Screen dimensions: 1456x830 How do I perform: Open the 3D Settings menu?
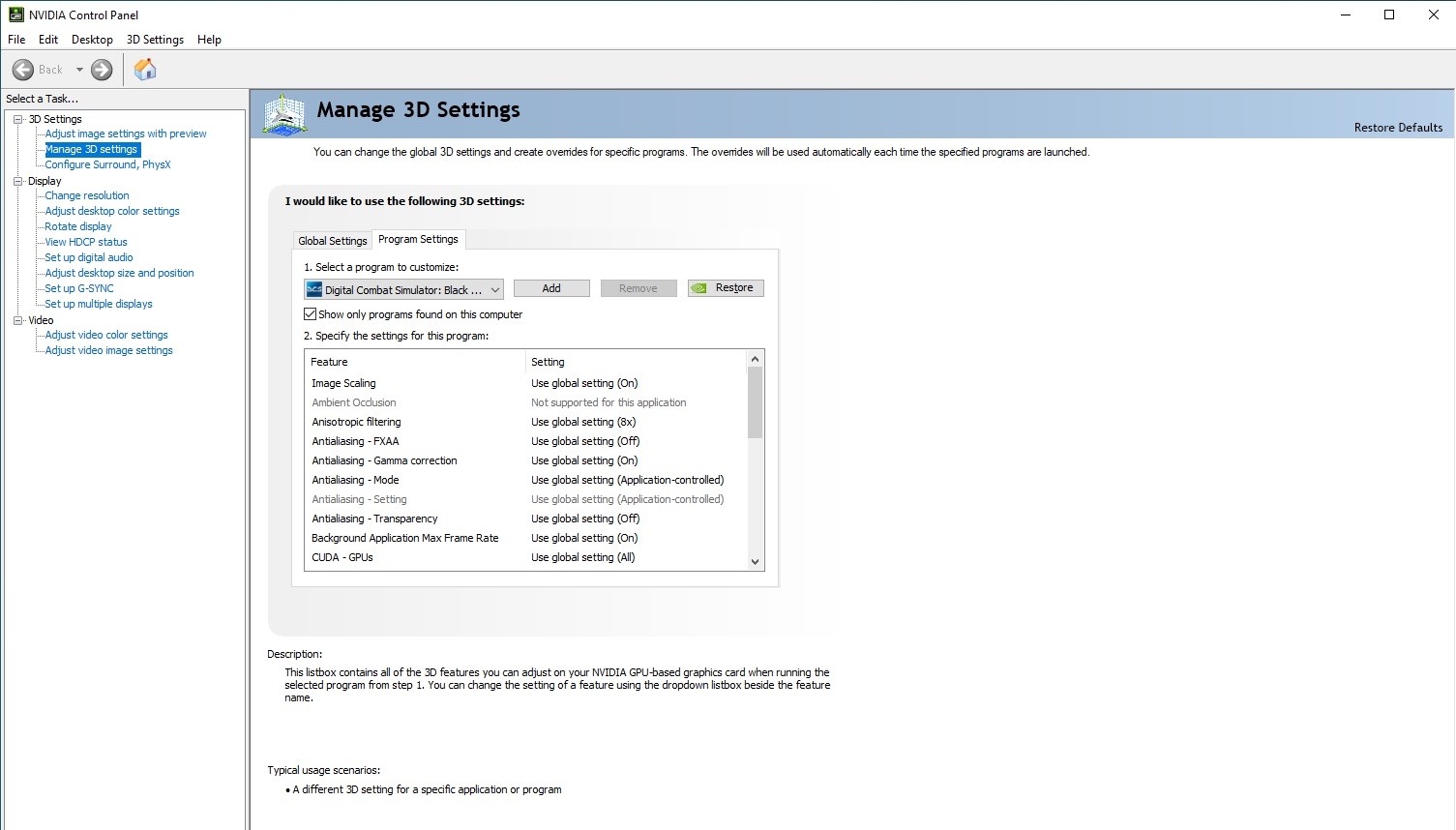point(155,40)
